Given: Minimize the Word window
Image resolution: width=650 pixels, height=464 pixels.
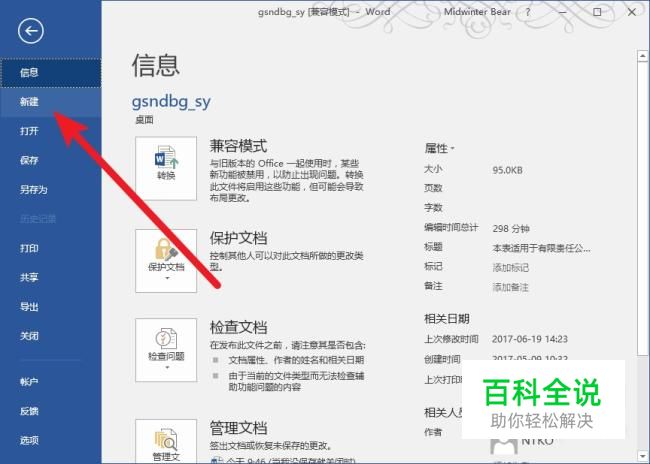Looking at the screenshot, I should click(x=562, y=12).
